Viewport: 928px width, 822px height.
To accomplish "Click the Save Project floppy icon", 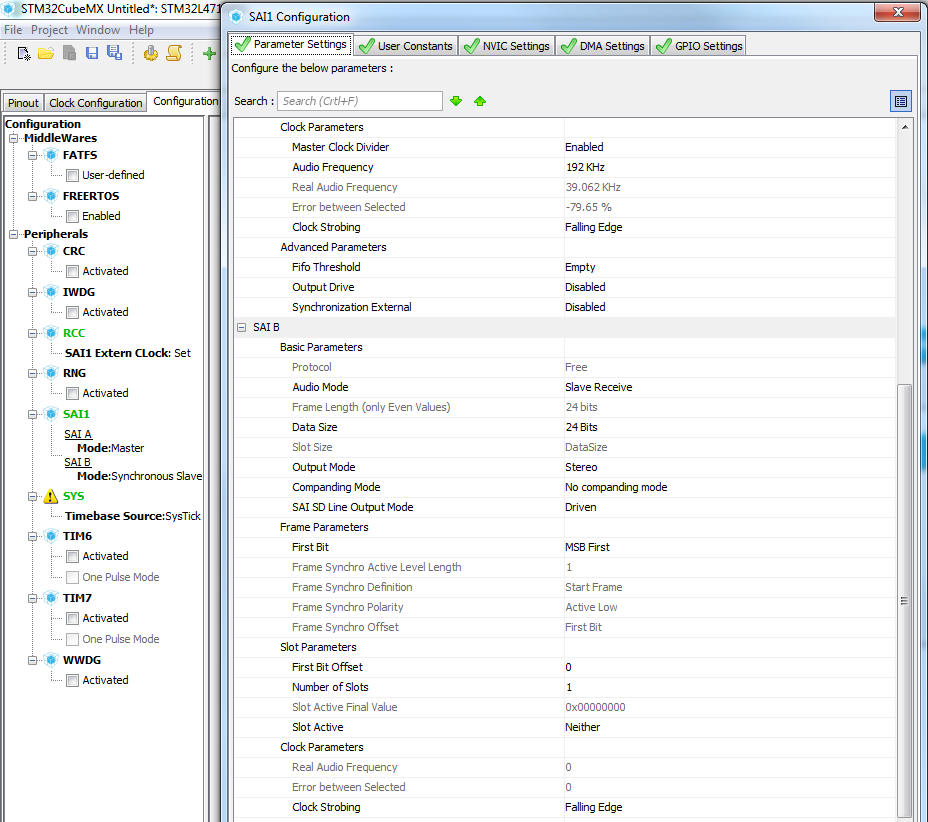I will pyautogui.click(x=92, y=53).
